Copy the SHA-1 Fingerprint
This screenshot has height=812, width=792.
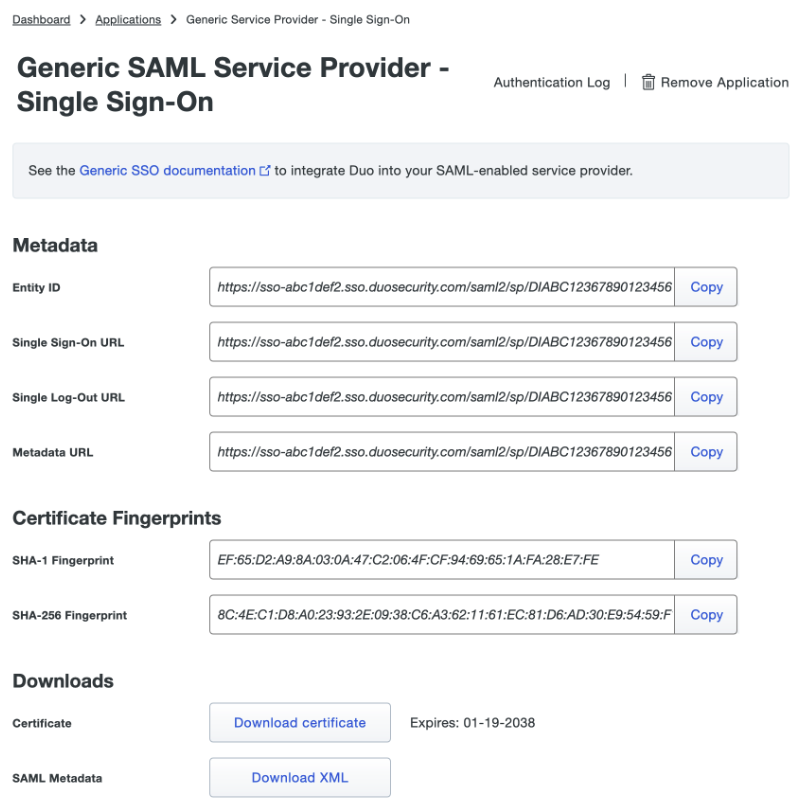705,559
